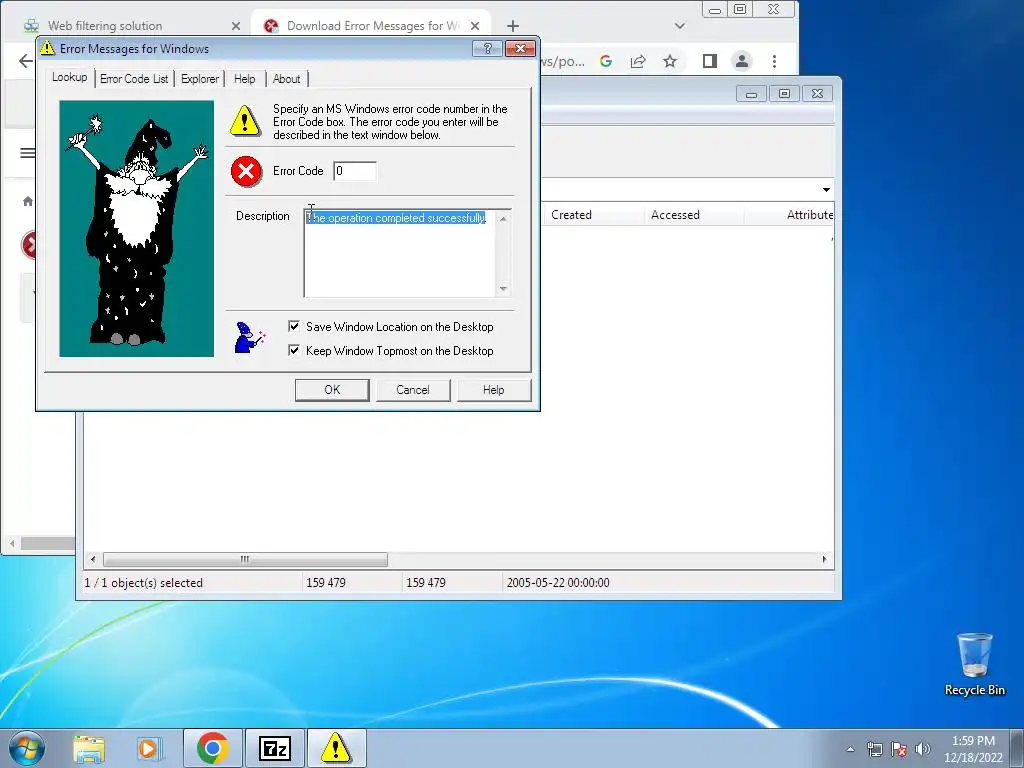Click the taskbar clock showing 1:59 PM
Image resolution: width=1024 pixels, height=768 pixels.
click(973, 749)
